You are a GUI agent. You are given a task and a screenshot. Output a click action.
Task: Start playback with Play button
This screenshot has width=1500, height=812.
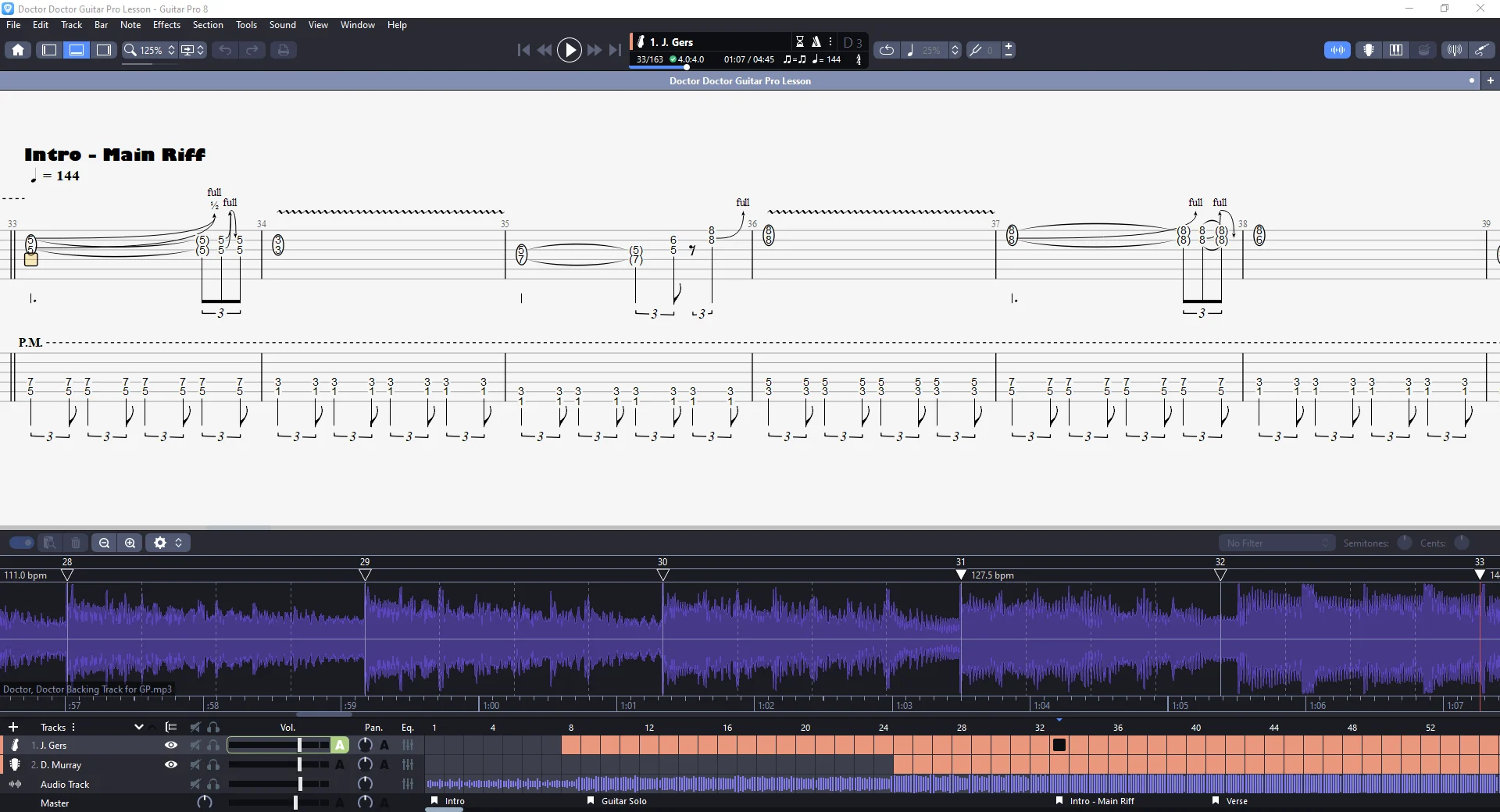570,50
